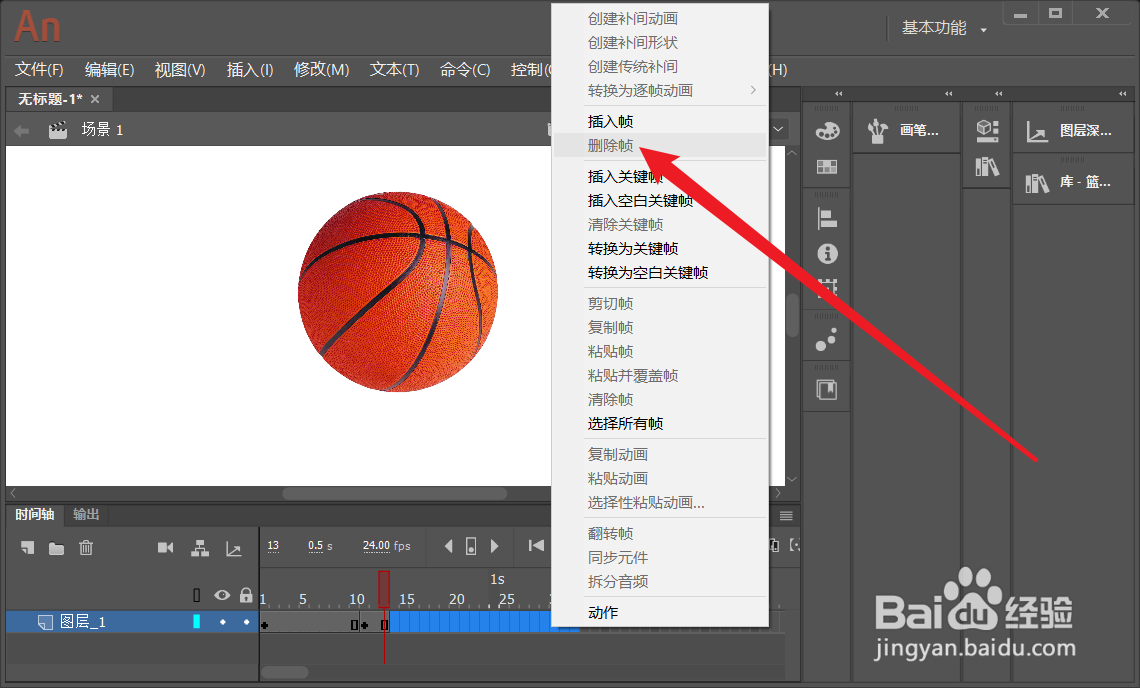Open the timeline panel options menu
This screenshot has height=688, width=1140.
pyautogui.click(x=786, y=516)
